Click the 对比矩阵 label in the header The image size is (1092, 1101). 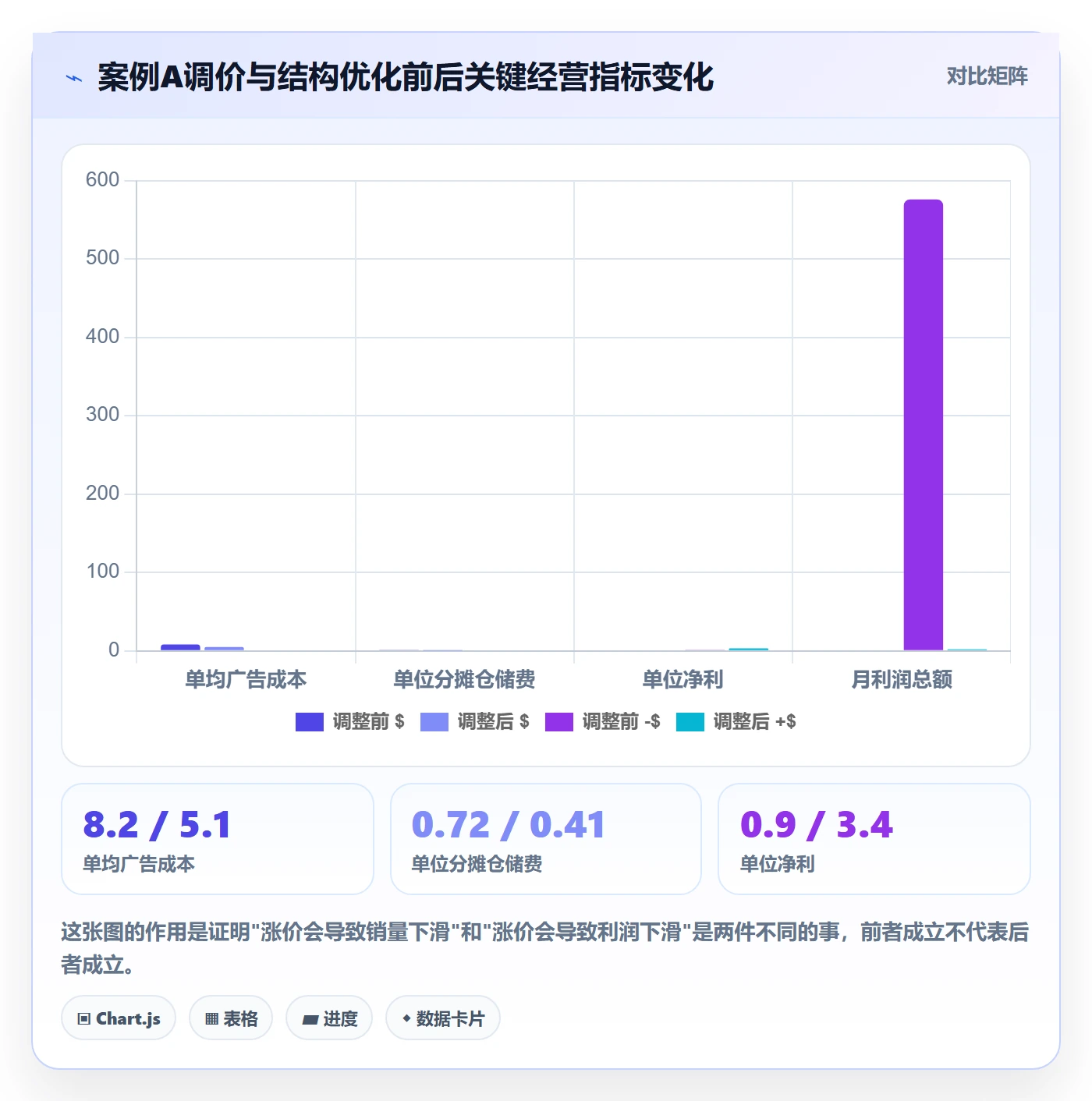(x=987, y=76)
